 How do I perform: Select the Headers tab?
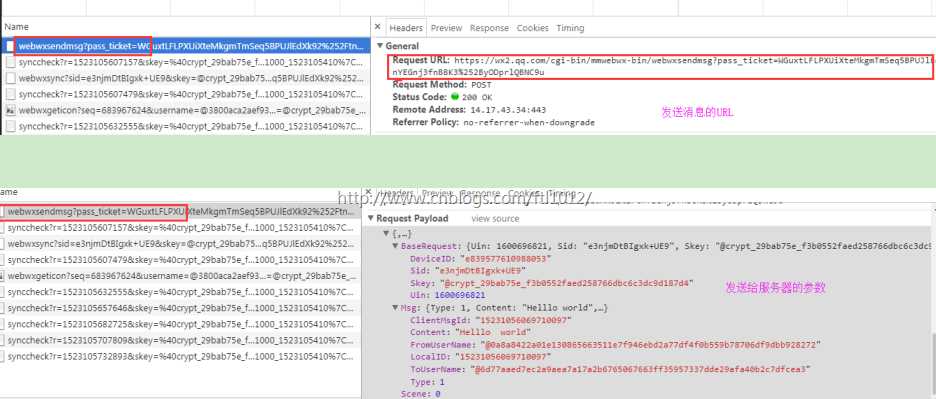[406, 28]
